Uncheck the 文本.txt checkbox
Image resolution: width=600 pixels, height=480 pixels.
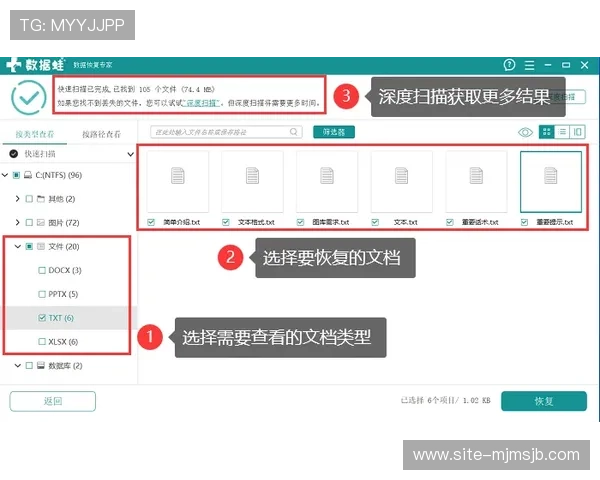tap(375, 222)
